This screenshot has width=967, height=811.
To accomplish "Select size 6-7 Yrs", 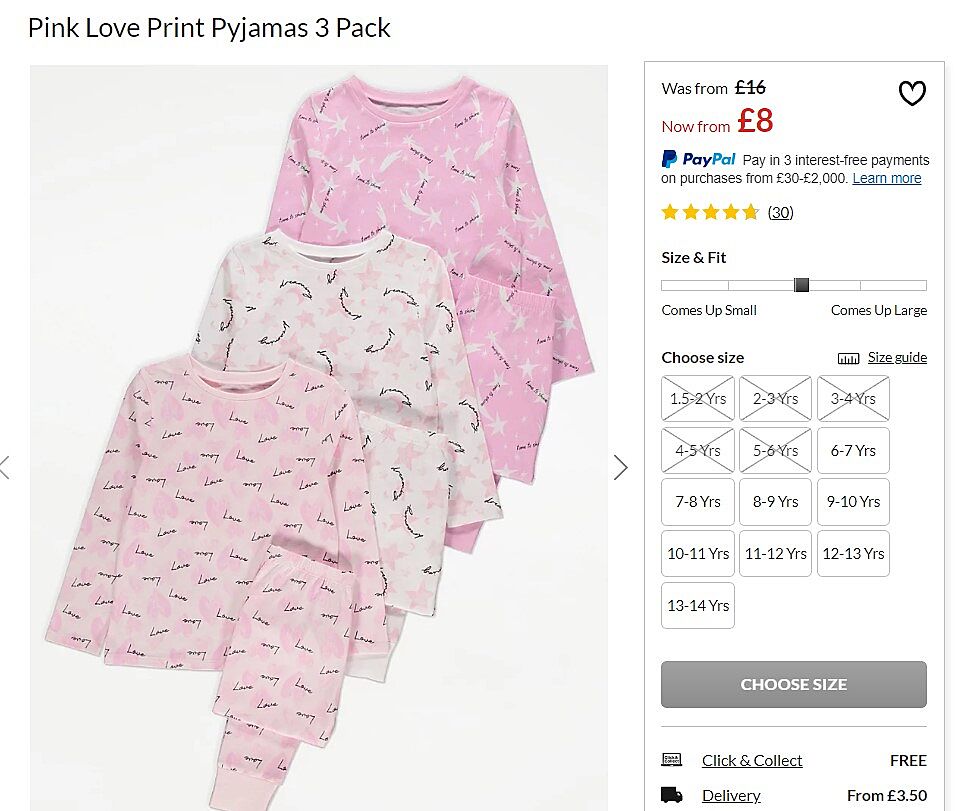I will 853,450.
